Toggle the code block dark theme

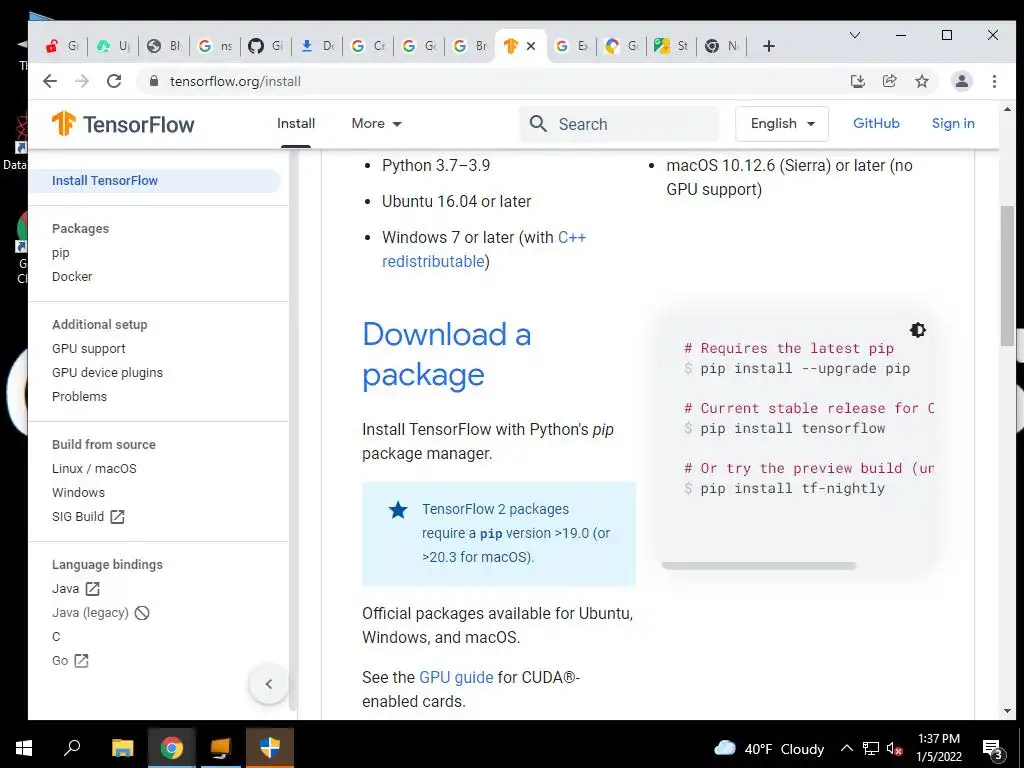tap(918, 330)
